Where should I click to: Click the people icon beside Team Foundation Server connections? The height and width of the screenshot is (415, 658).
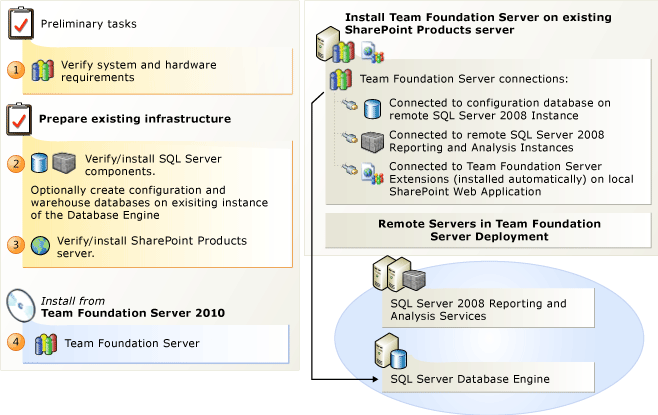point(341,79)
